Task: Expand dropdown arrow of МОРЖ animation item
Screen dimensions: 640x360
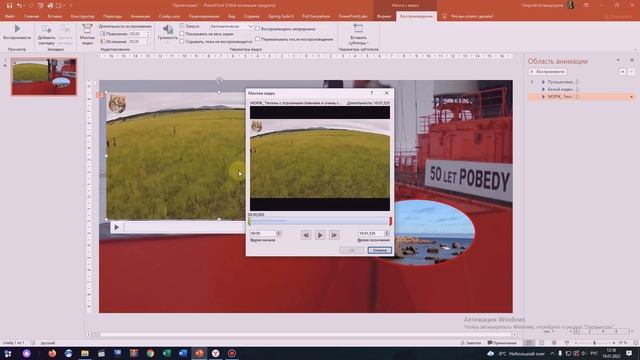Action: tap(631, 97)
